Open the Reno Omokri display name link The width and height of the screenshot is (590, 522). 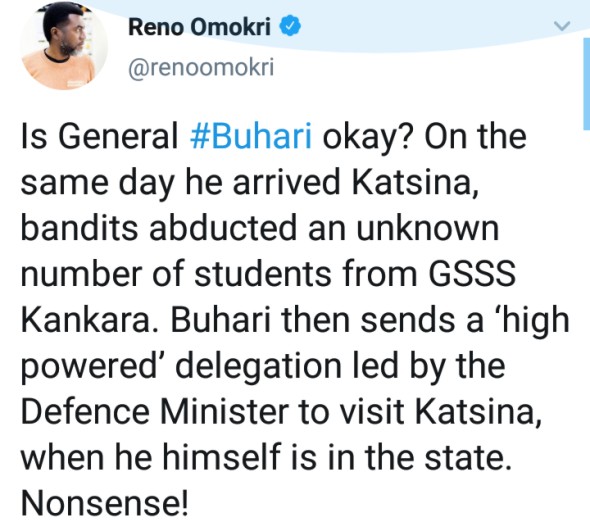click(199, 27)
